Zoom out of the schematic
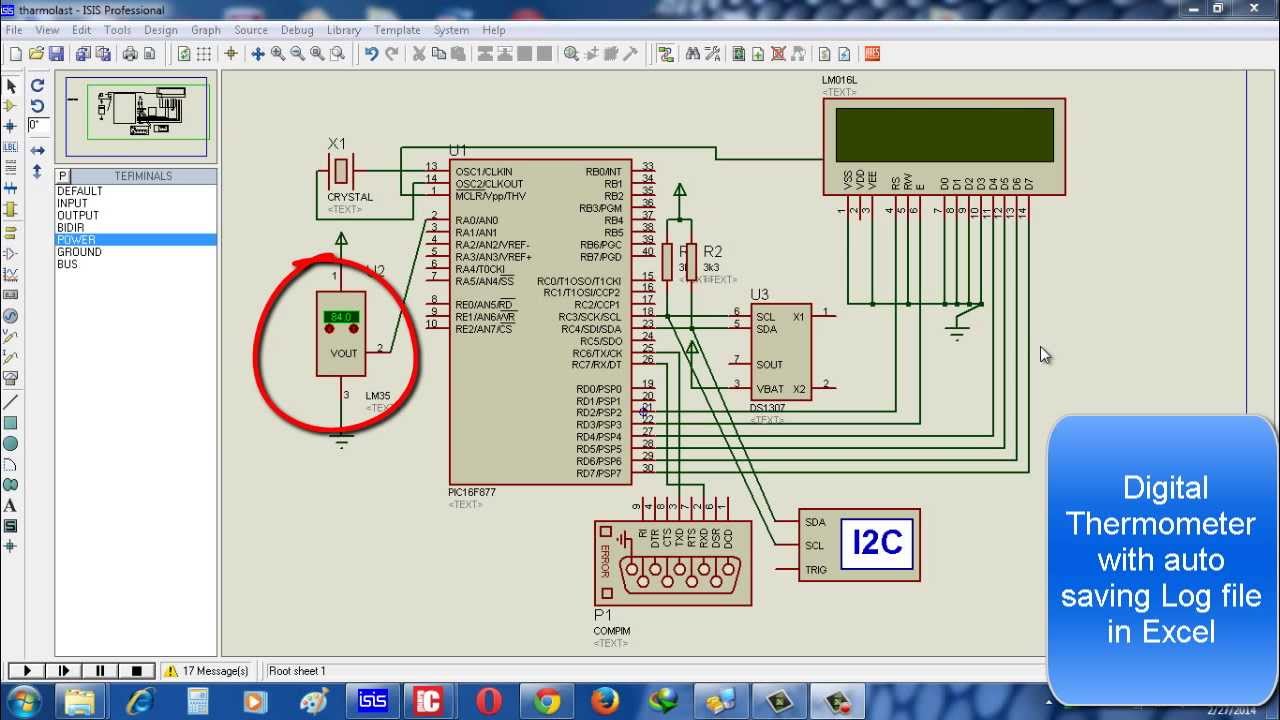This screenshot has width=1280, height=720. (x=298, y=54)
